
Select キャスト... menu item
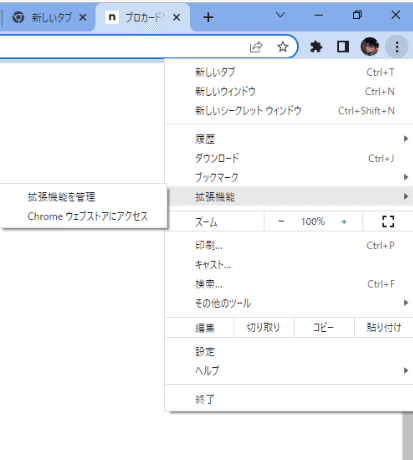289,265
